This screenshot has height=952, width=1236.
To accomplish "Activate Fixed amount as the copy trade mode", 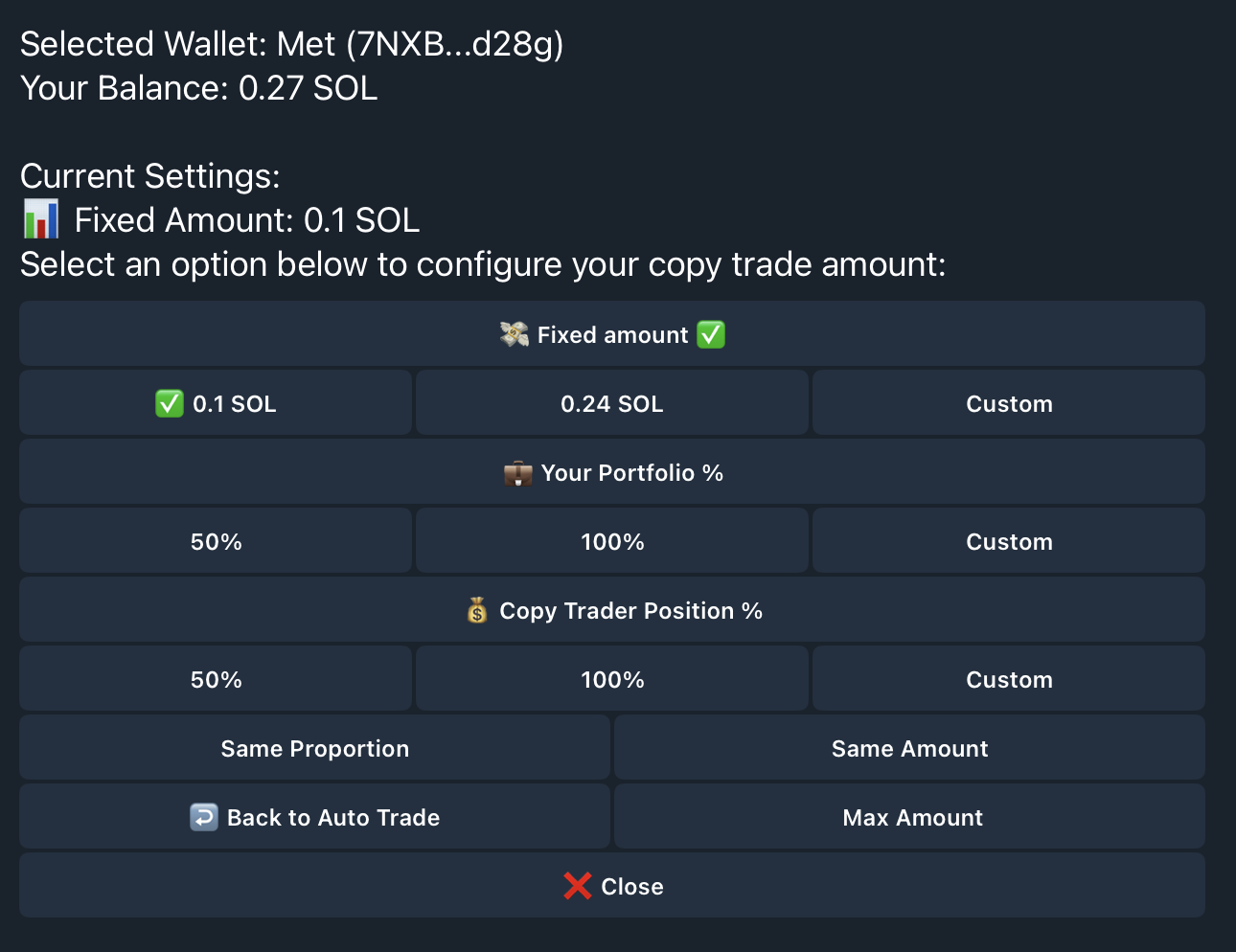I will [611, 333].
